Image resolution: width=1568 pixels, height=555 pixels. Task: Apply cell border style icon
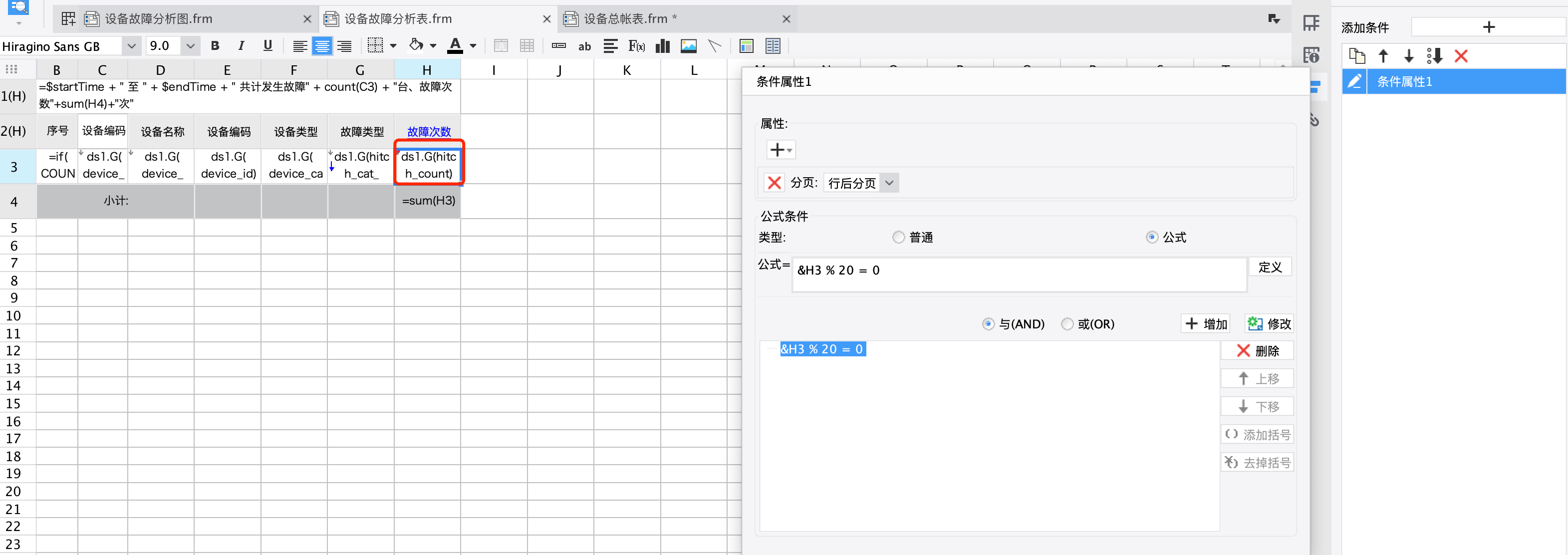(376, 46)
